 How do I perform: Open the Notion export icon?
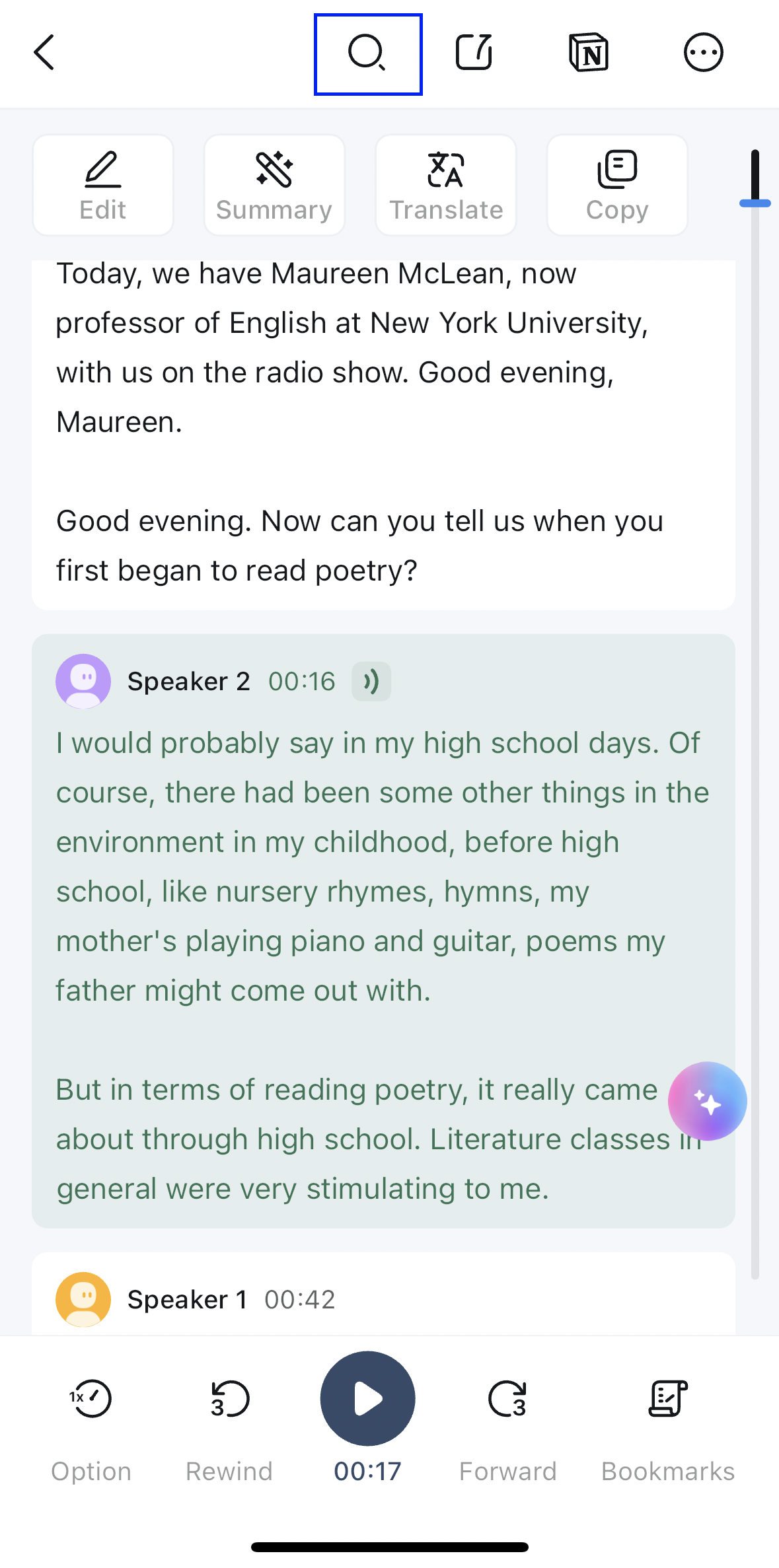click(589, 53)
